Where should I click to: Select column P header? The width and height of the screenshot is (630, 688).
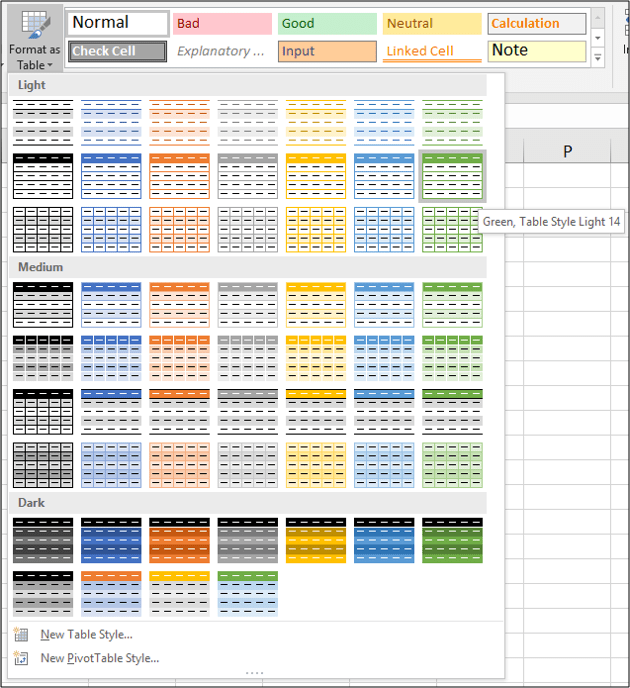[x=567, y=151]
